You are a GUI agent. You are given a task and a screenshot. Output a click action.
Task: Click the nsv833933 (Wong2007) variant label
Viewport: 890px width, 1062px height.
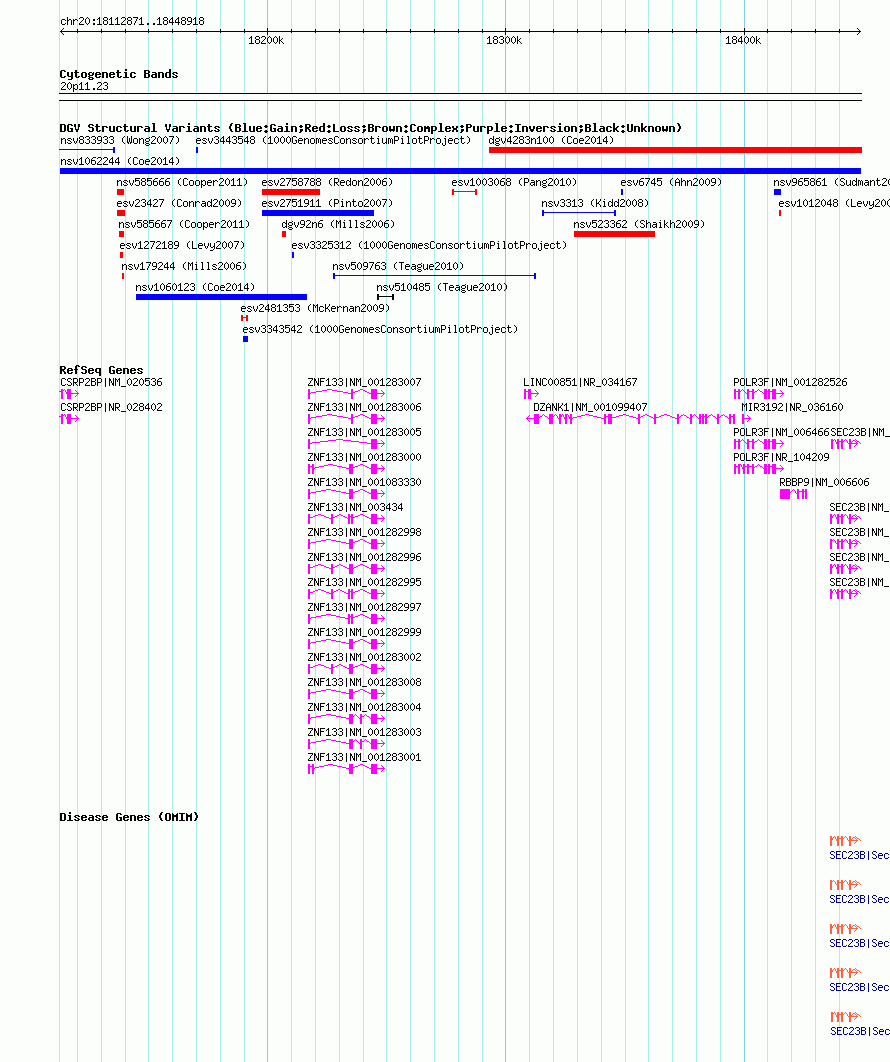point(120,140)
